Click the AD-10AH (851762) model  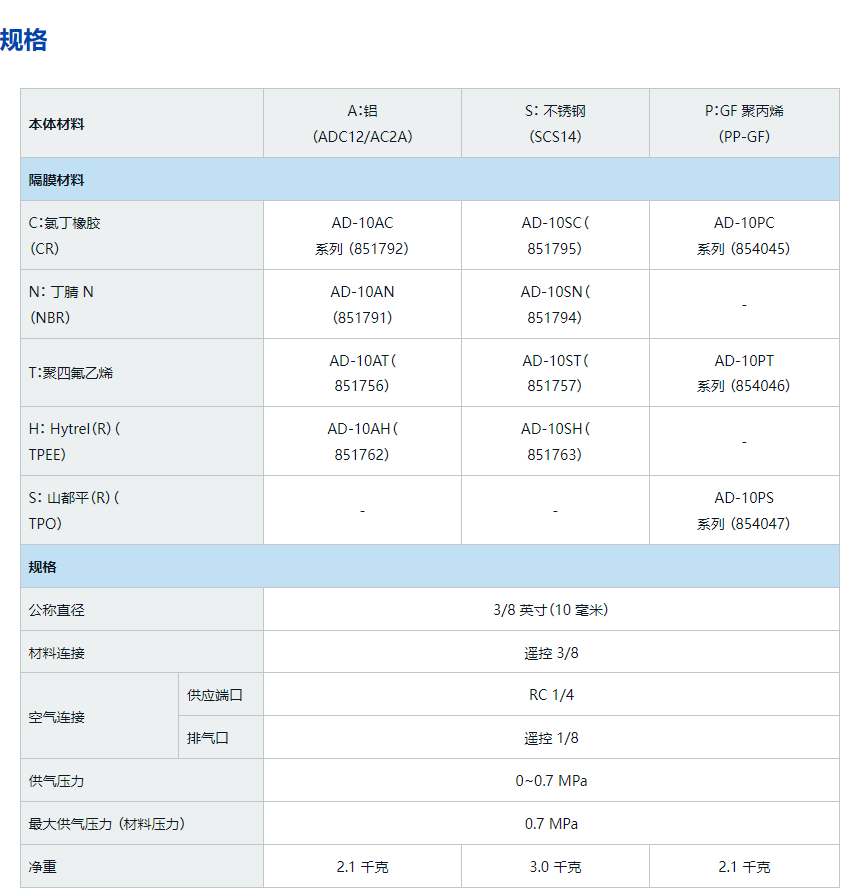(x=362, y=441)
